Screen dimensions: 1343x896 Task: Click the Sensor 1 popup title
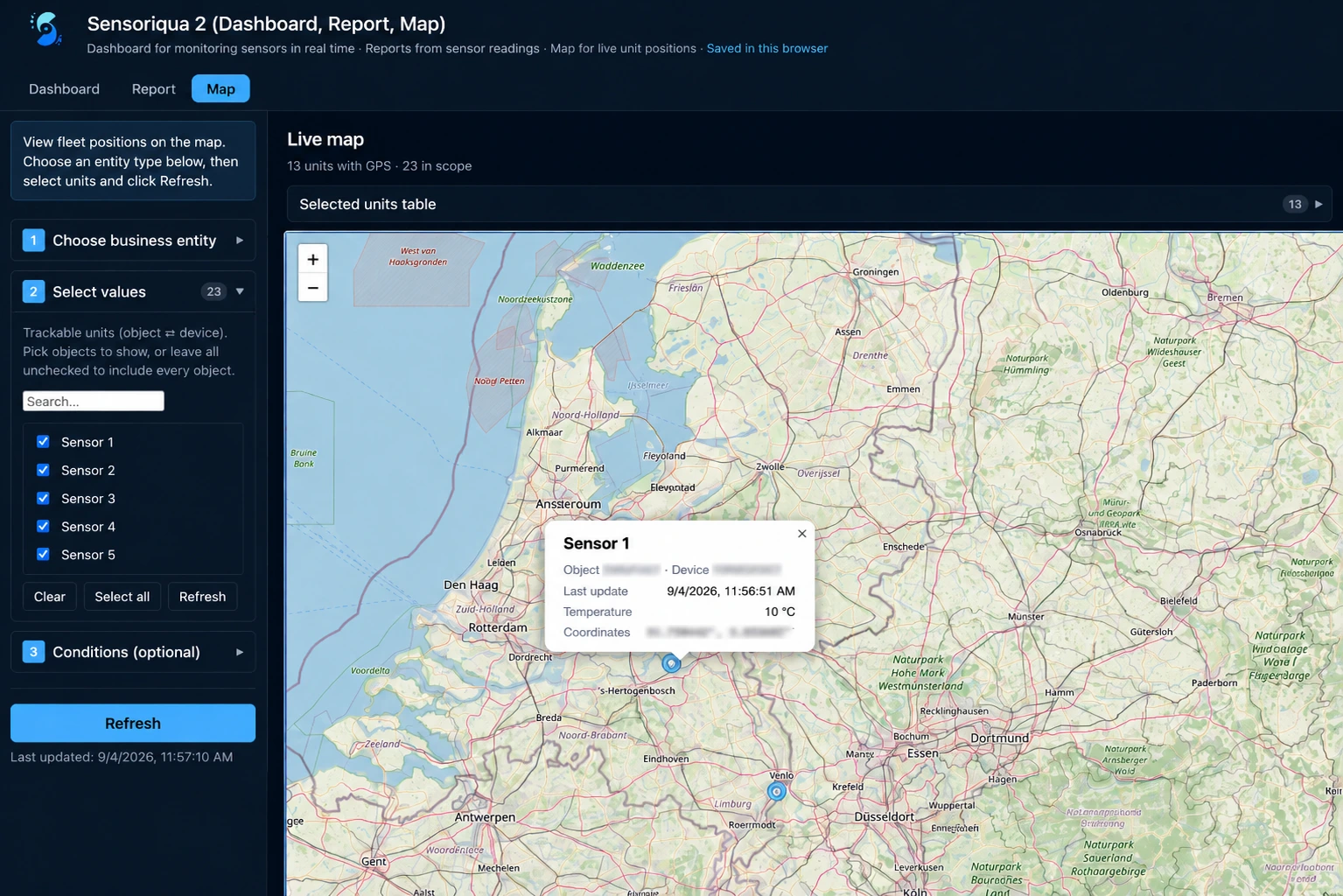597,543
